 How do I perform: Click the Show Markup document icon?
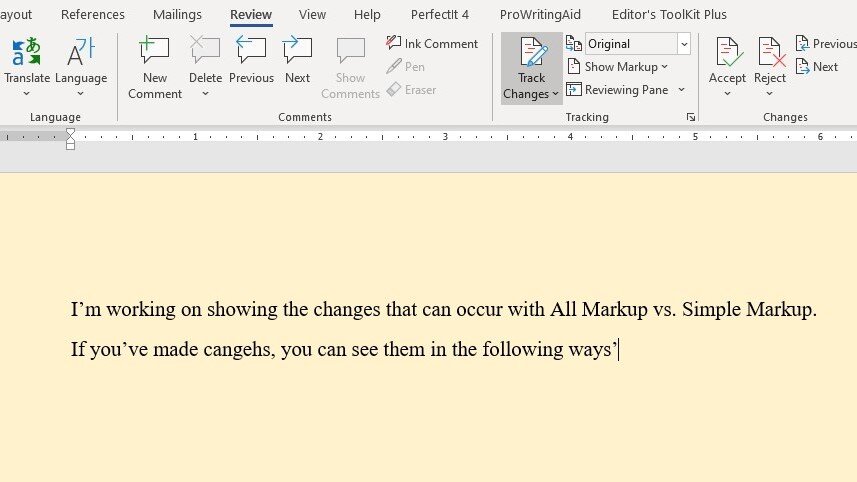(x=573, y=67)
